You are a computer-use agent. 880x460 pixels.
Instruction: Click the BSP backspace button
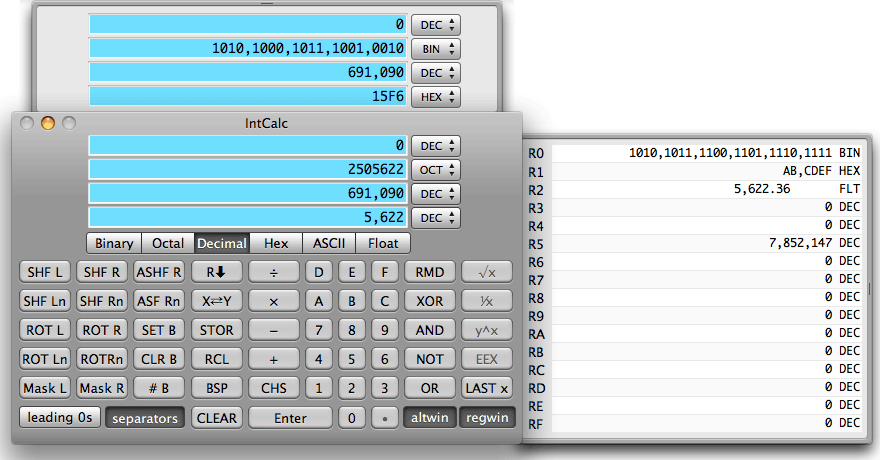(x=217, y=388)
